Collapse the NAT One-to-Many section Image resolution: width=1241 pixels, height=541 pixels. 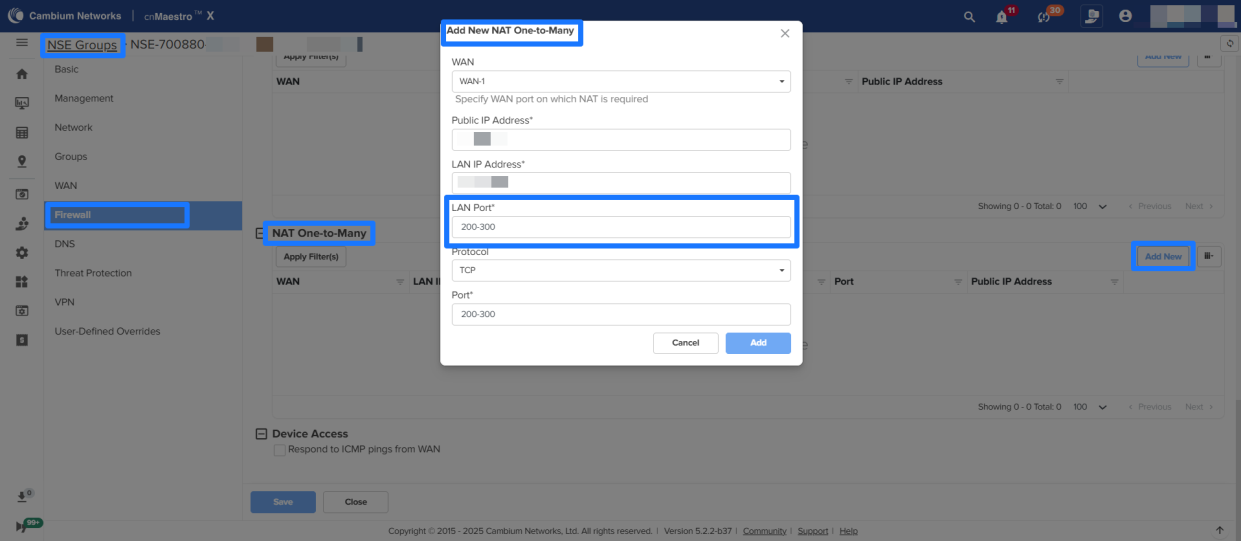tap(261, 233)
